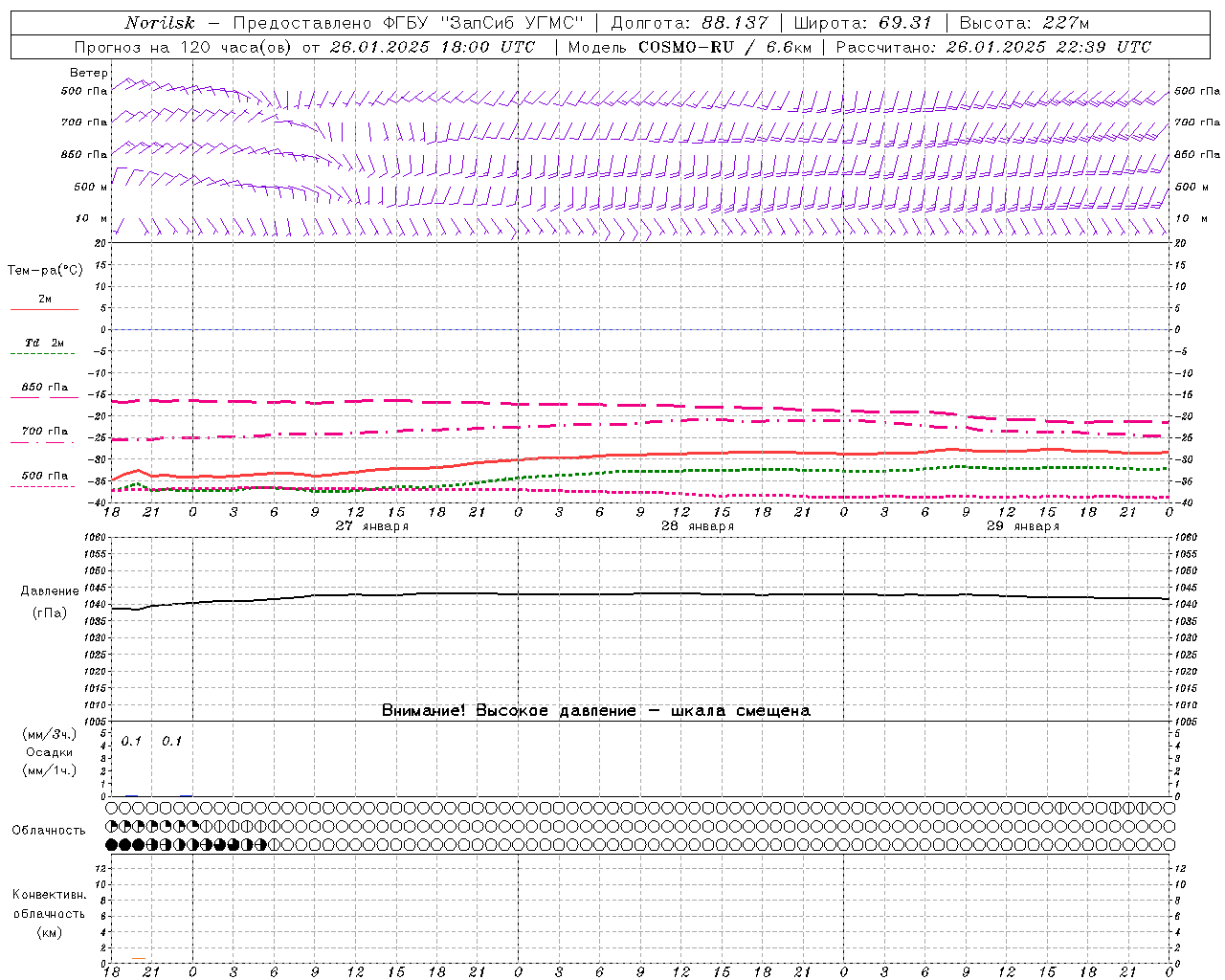Select the 'Td 2м' dew point legend entry
The image size is (1225, 980).
click(x=44, y=343)
